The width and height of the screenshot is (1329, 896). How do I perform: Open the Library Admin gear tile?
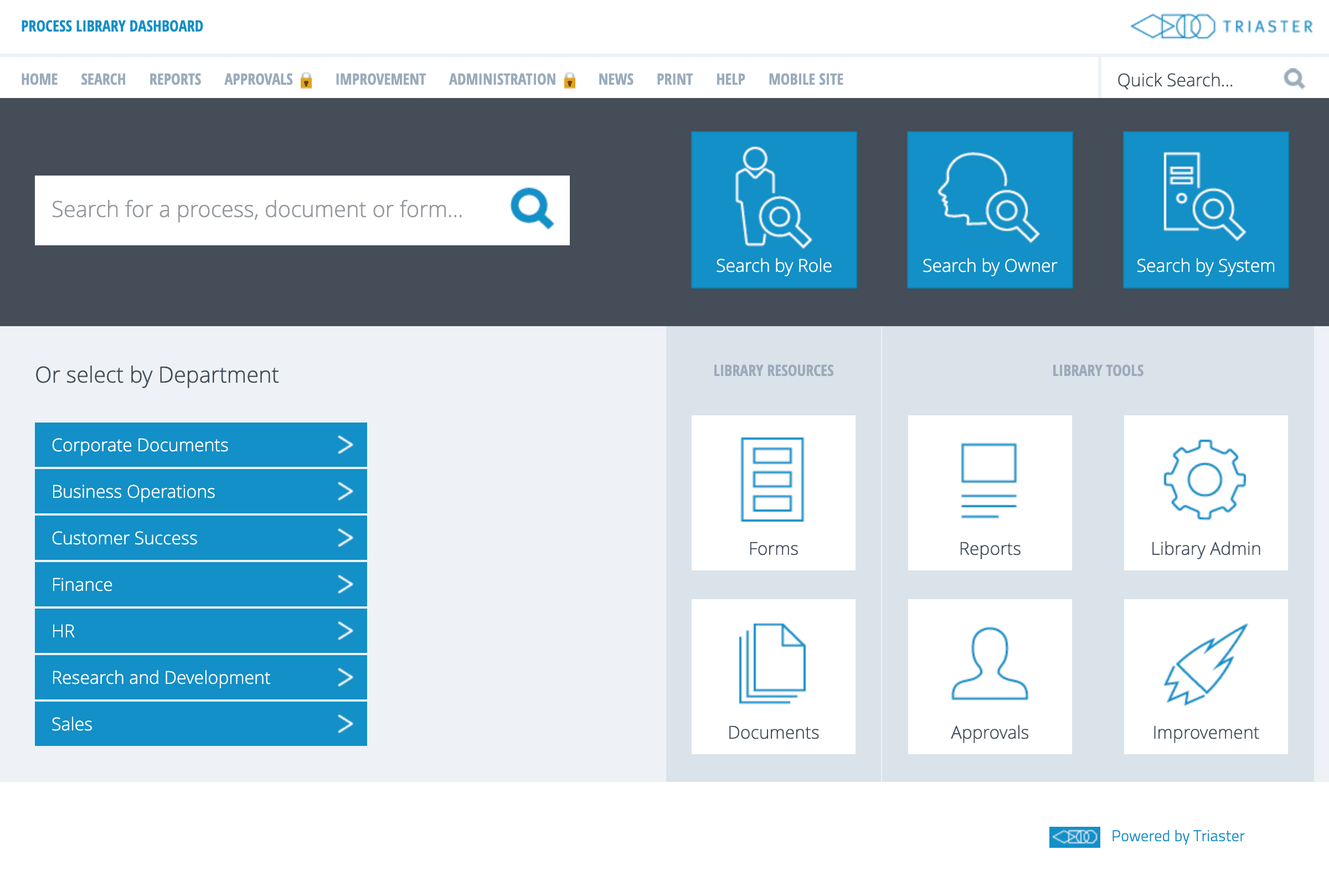point(1206,492)
